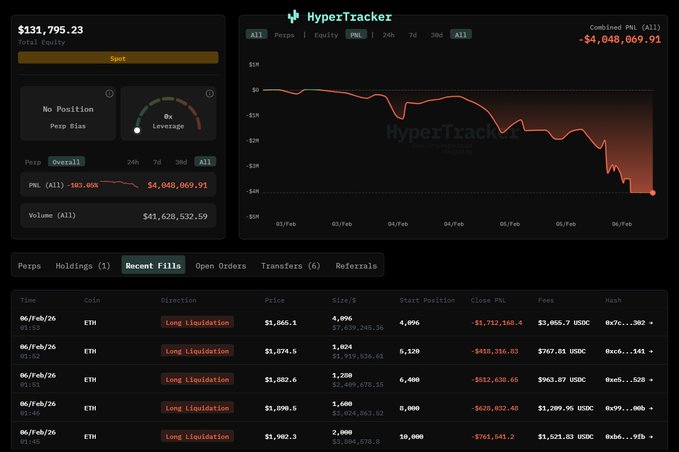Open the Transfers (6) tab

(x=291, y=265)
